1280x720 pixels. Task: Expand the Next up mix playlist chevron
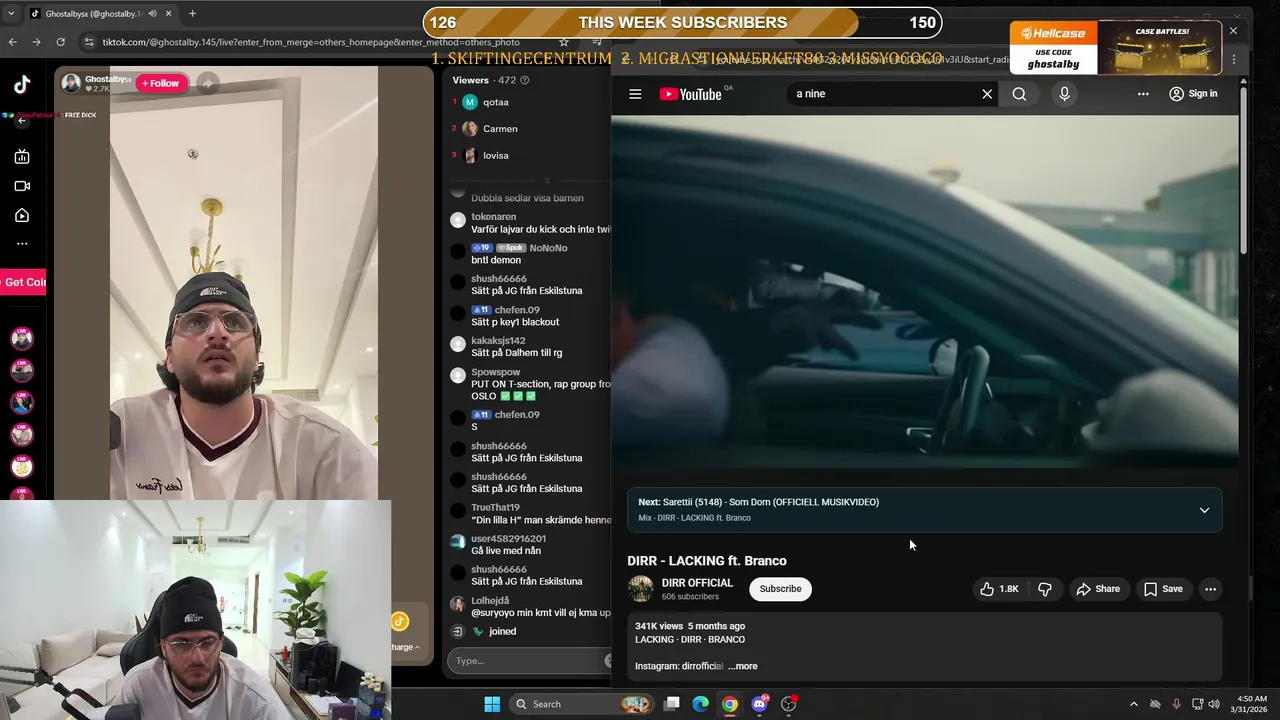coord(1204,510)
